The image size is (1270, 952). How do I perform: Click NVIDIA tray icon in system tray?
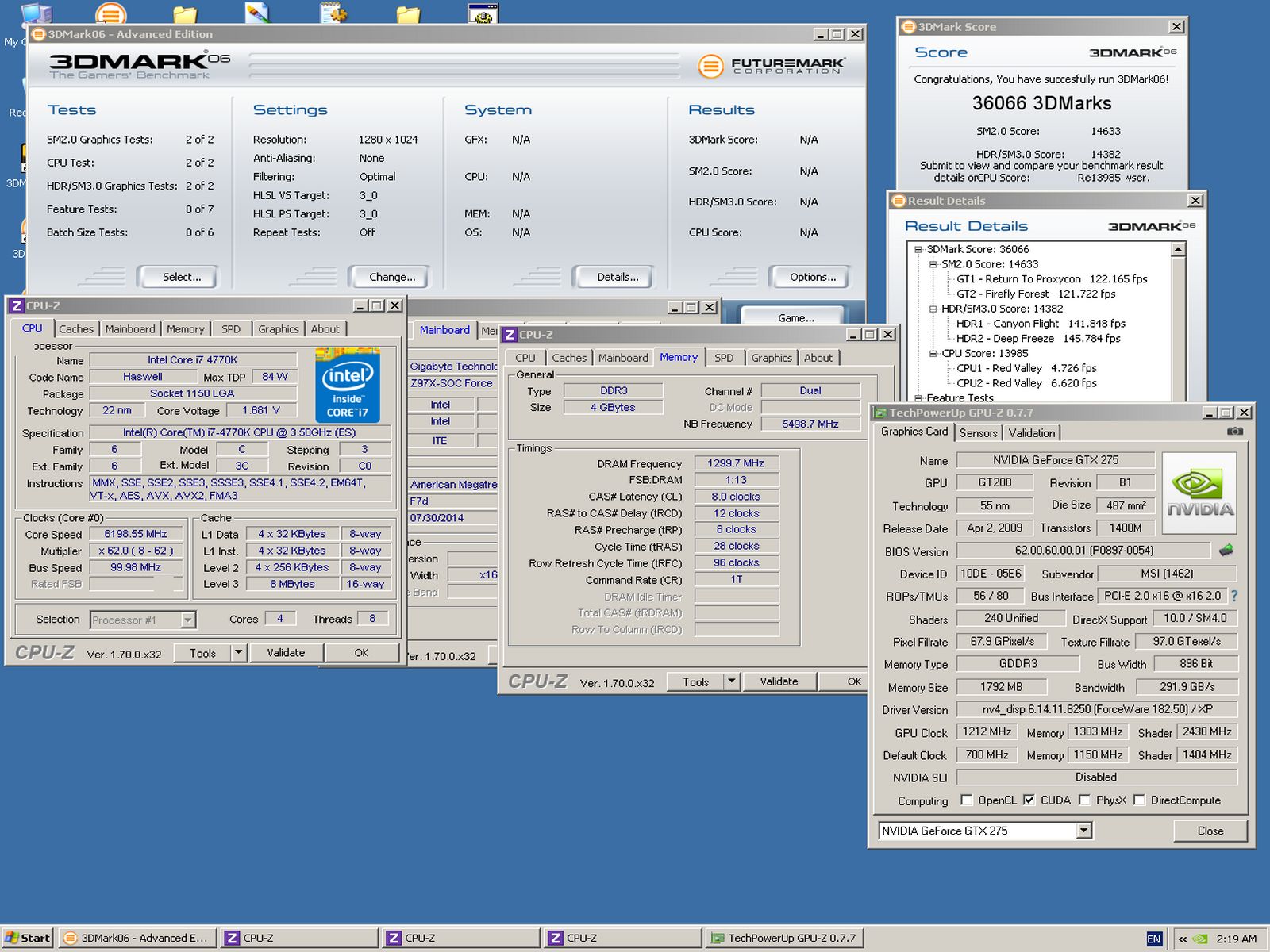(1200, 939)
